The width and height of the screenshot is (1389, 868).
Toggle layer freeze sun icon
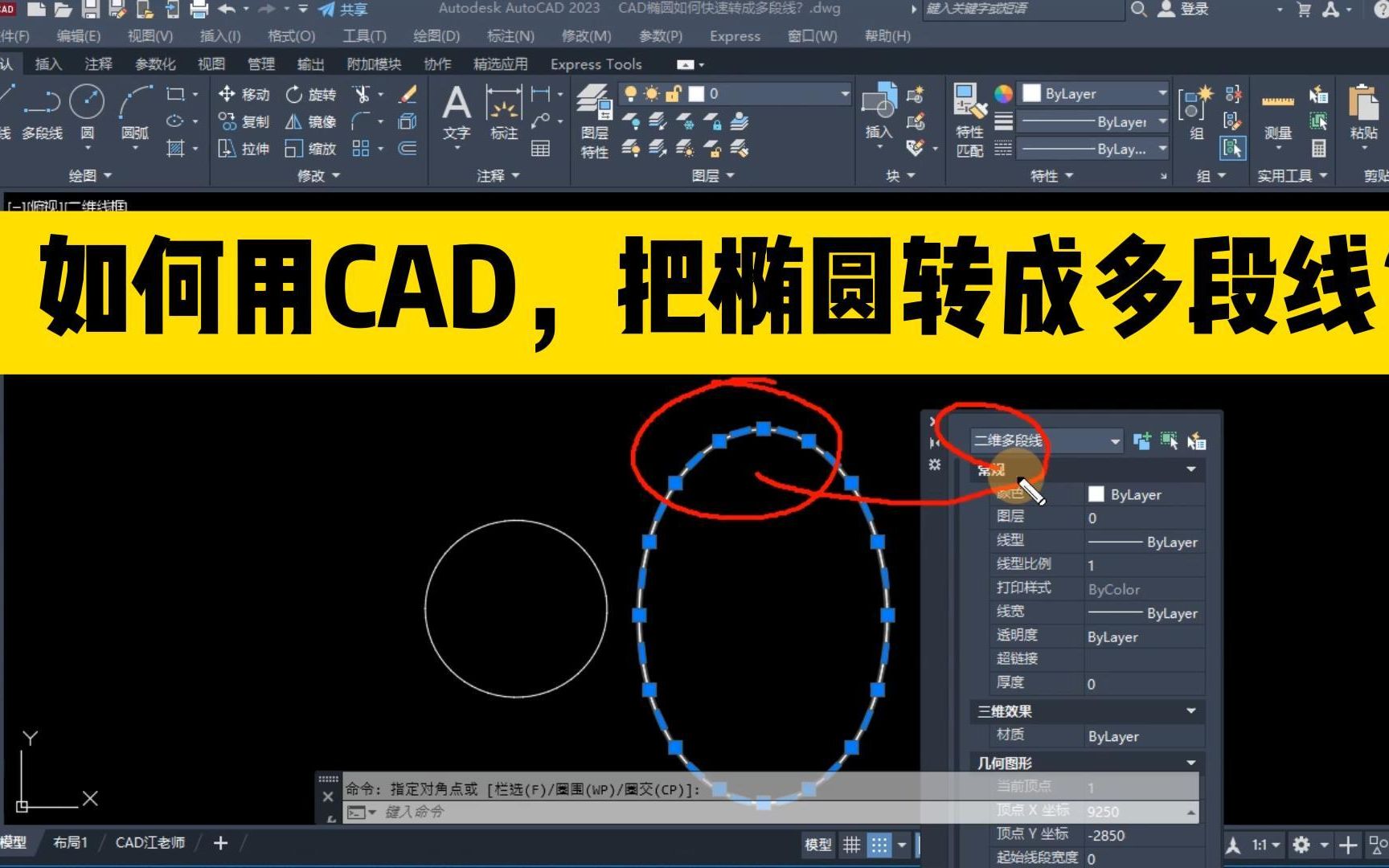[652, 94]
